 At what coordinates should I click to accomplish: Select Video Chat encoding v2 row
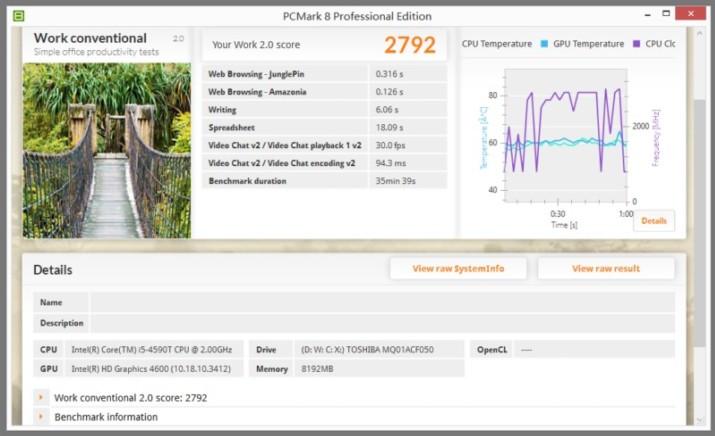tap(324, 163)
